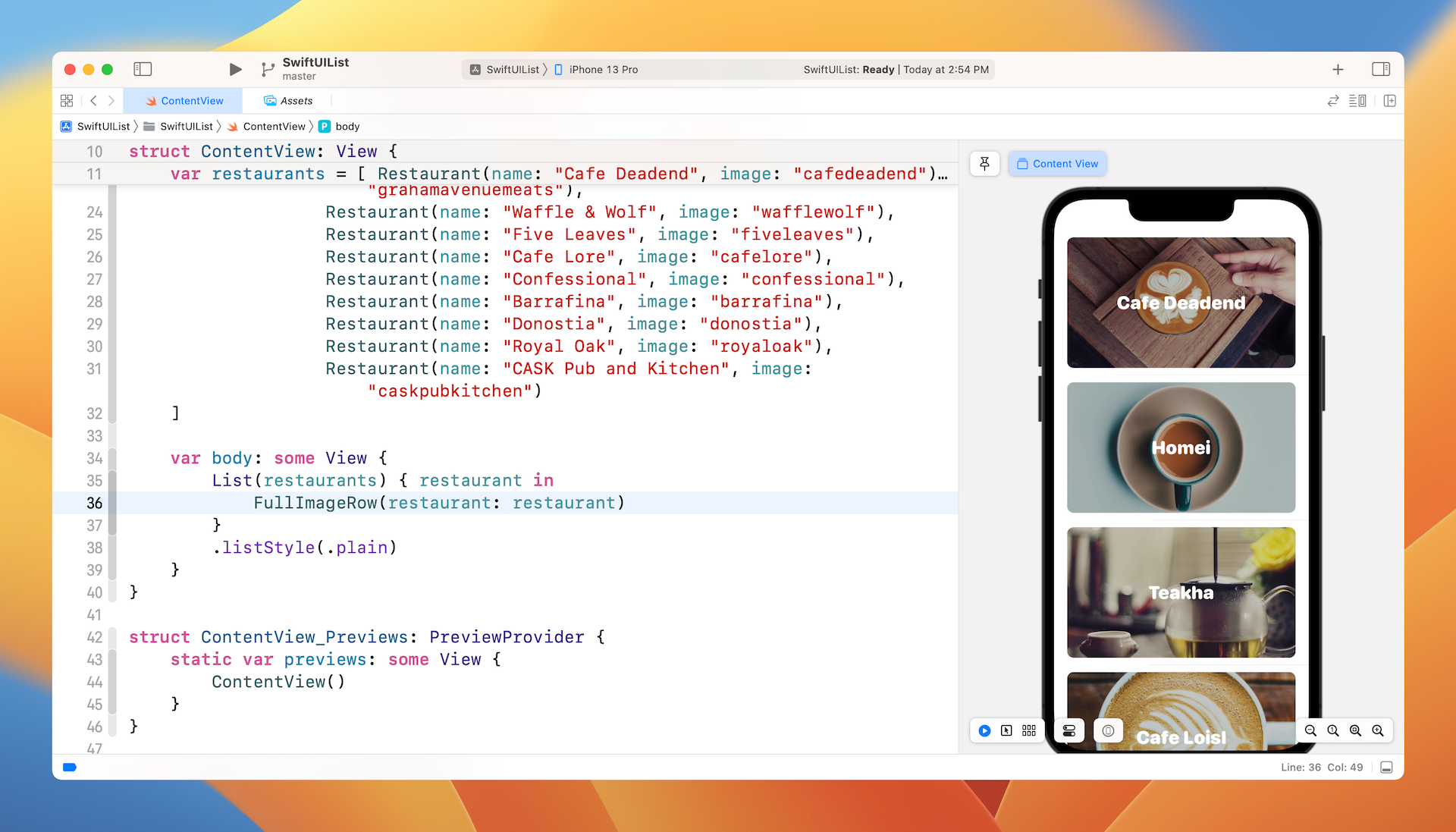
Task: Run the SwiftUIList project with play button
Action: coord(235,69)
